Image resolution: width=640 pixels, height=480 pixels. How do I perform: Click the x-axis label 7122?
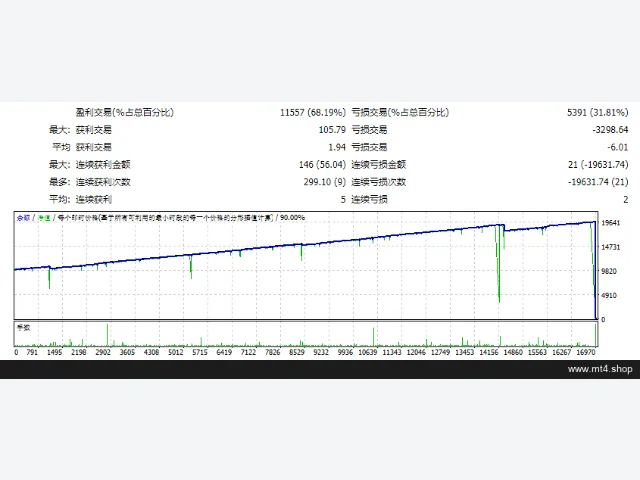[248, 352]
